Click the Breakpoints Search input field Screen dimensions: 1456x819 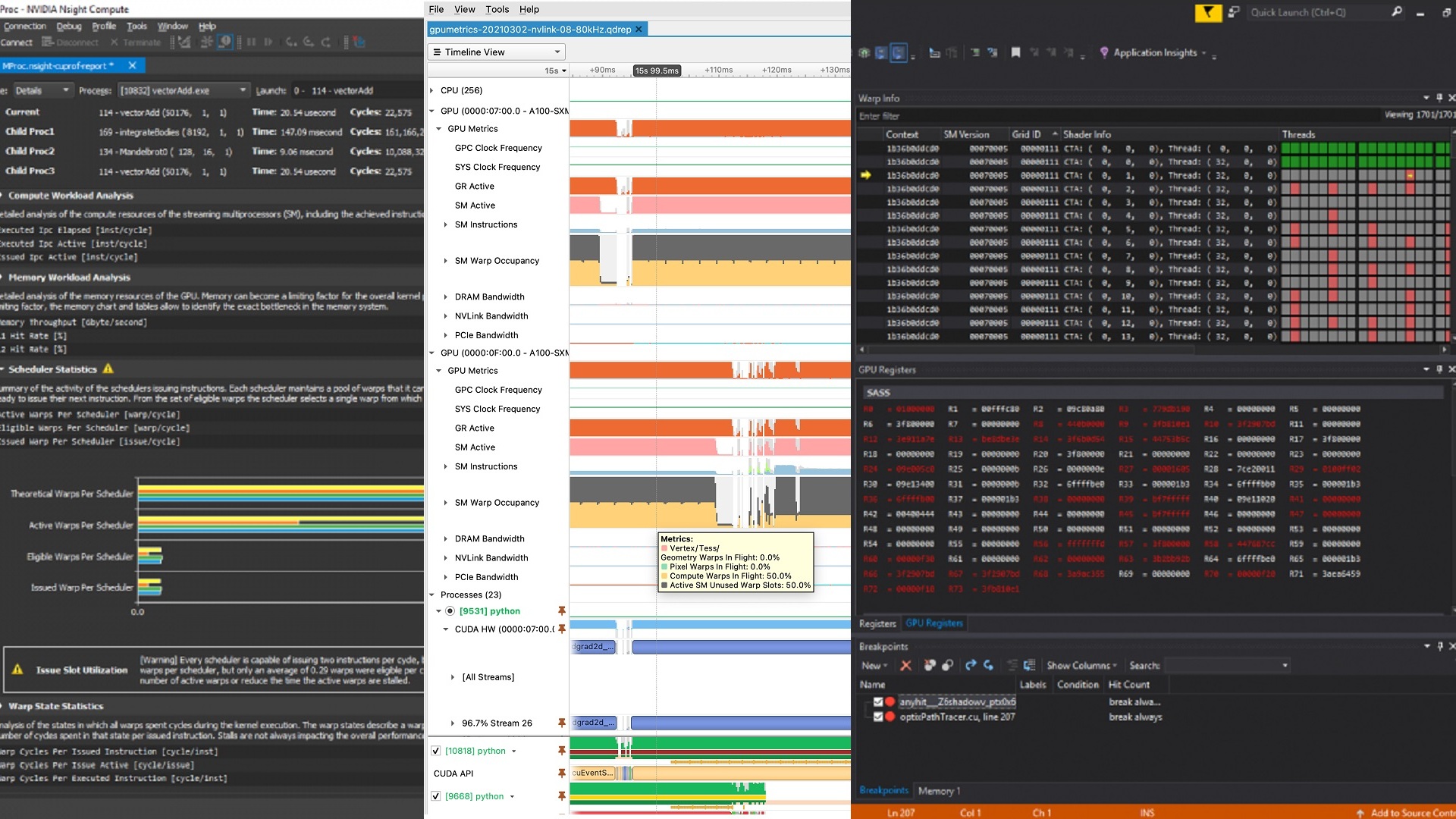tap(1227, 665)
